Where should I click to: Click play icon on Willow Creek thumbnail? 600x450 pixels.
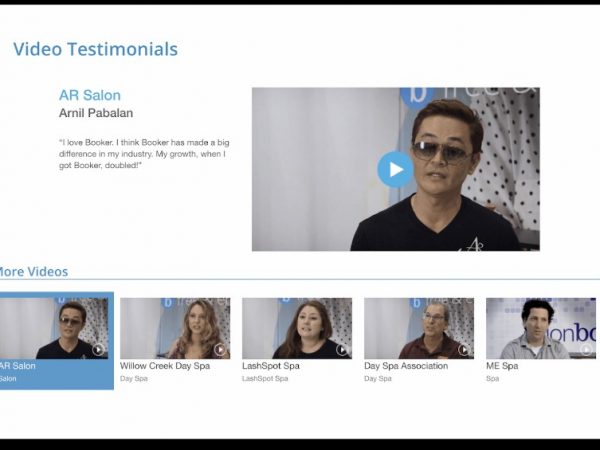pyautogui.click(x=219, y=349)
